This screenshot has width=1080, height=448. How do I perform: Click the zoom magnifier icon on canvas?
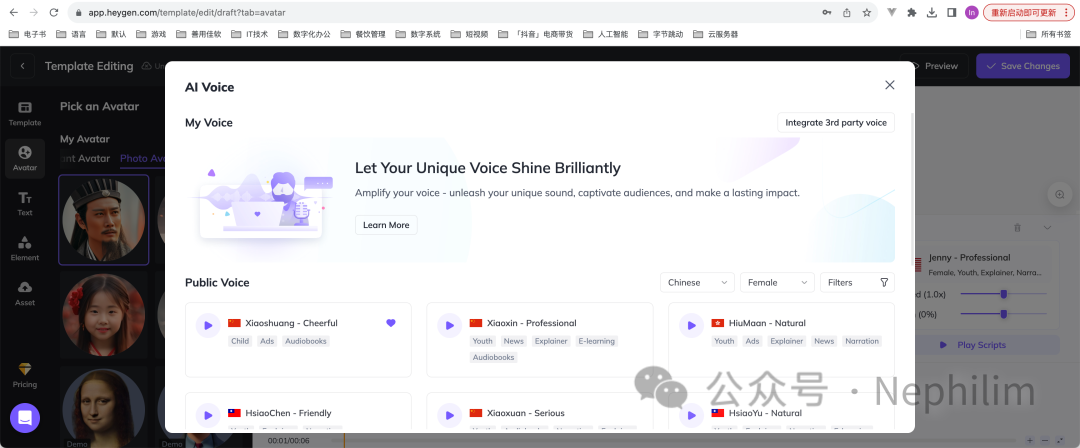click(x=1060, y=194)
